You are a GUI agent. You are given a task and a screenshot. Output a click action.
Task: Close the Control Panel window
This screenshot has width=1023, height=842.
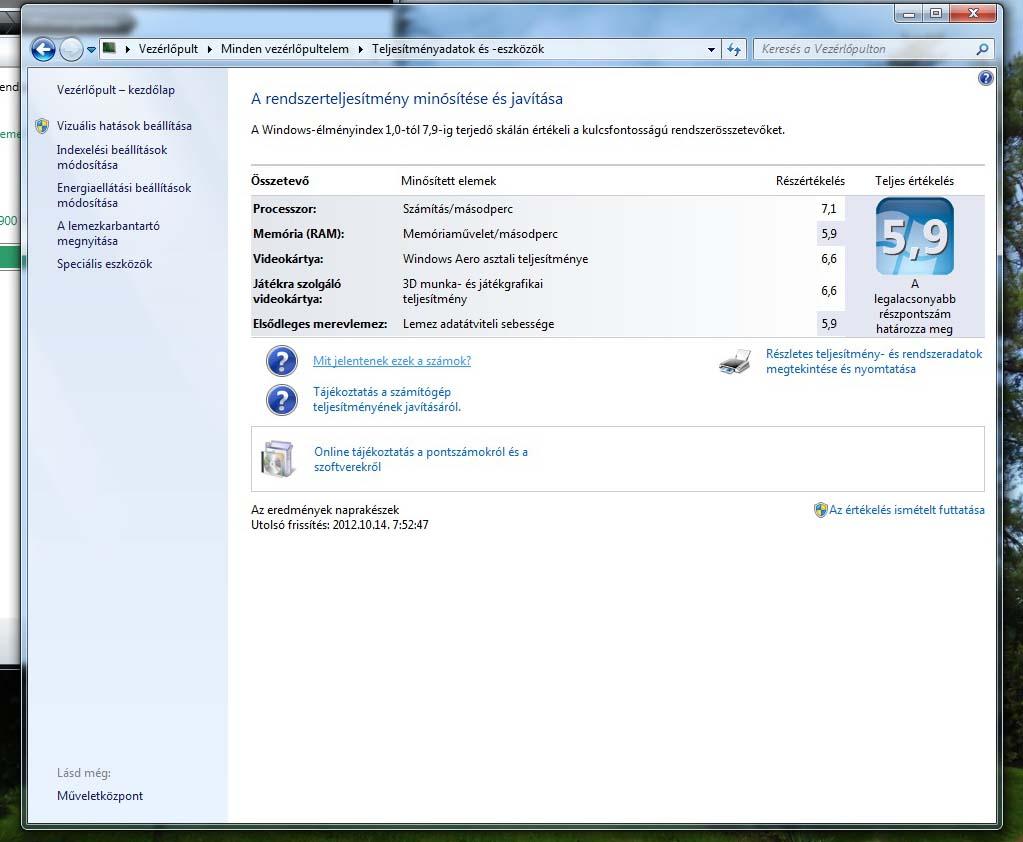pyautogui.click(x=973, y=13)
